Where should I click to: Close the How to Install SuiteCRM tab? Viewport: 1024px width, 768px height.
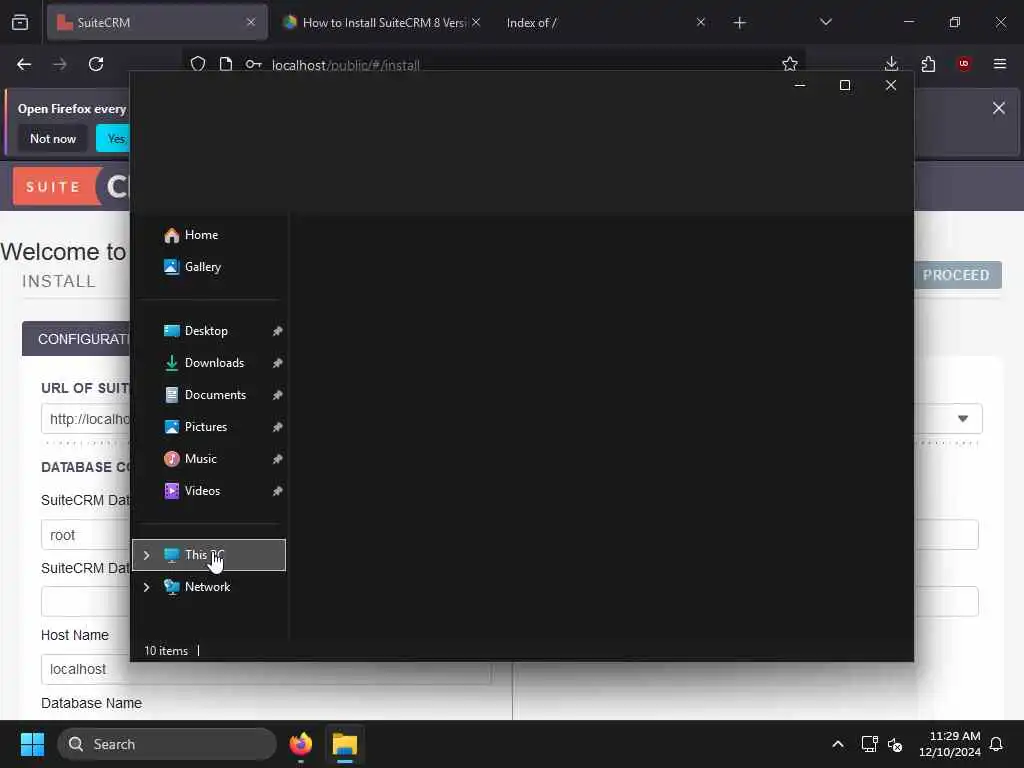[476, 23]
